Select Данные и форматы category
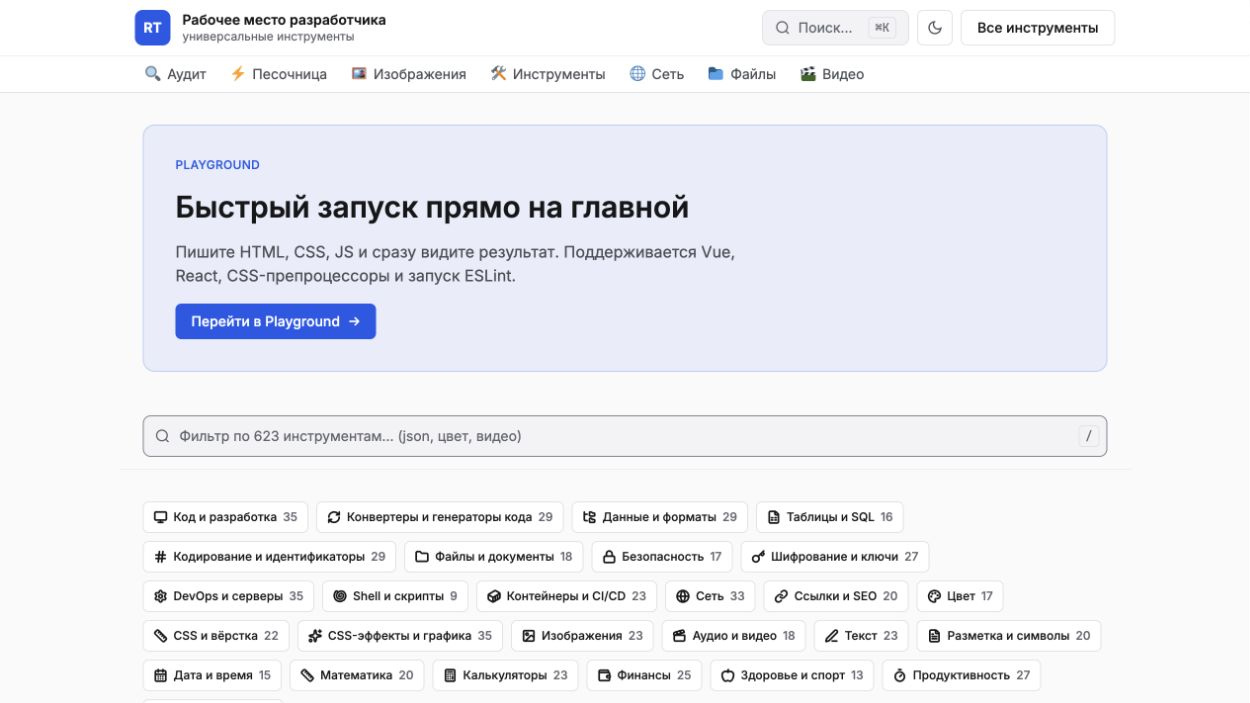Viewport: 1250px width, 703px height. click(x=660, y=517)
